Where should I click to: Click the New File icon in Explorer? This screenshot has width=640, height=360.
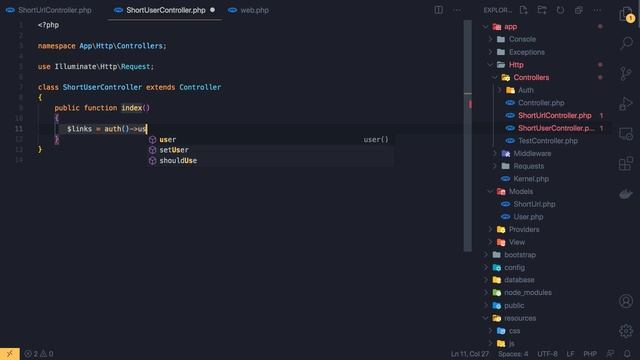[524, 10]
